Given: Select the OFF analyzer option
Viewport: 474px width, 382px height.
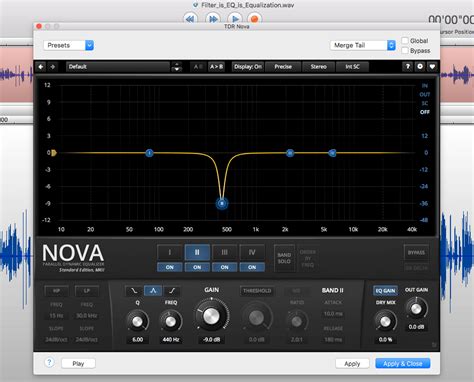Looking at the screenshot, I should coord(425,112).
